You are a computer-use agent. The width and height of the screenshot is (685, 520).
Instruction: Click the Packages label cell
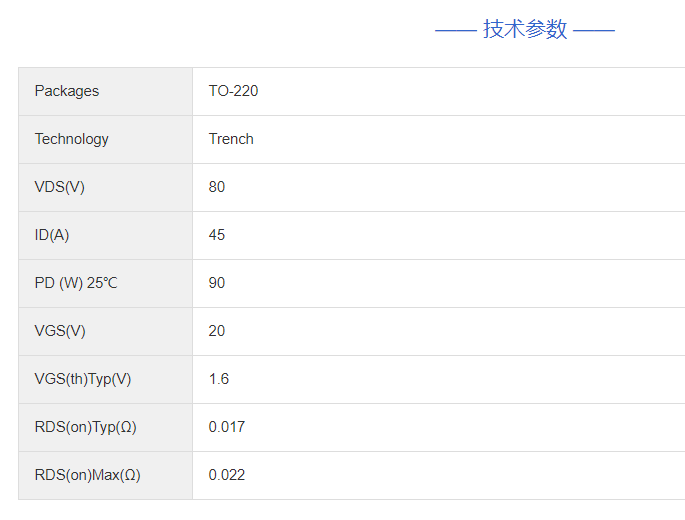click(x=67, y=91)
